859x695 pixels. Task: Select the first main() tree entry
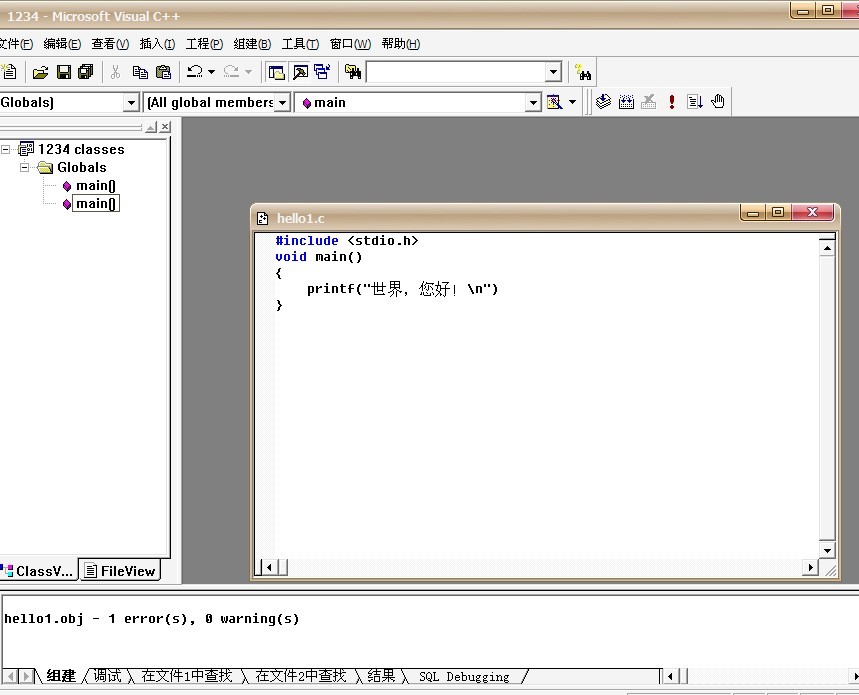[x=96, y=186]
